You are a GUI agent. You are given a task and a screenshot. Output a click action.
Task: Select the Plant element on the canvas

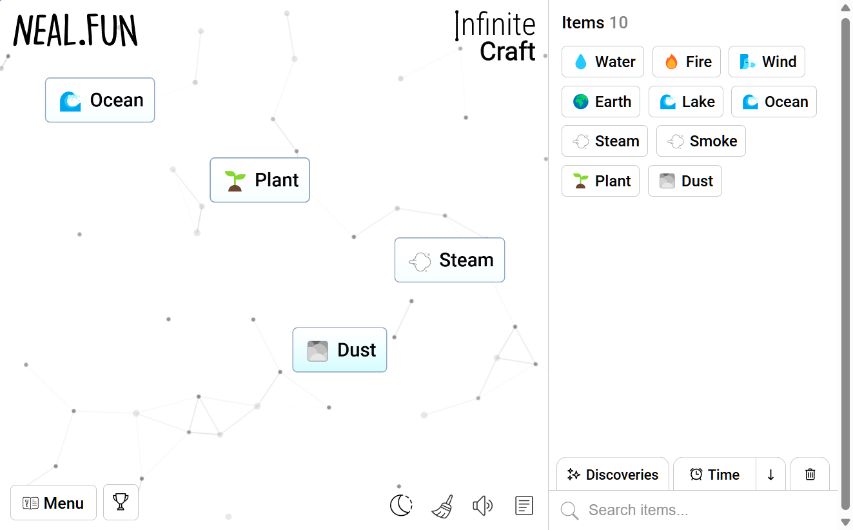coord(260,180)
